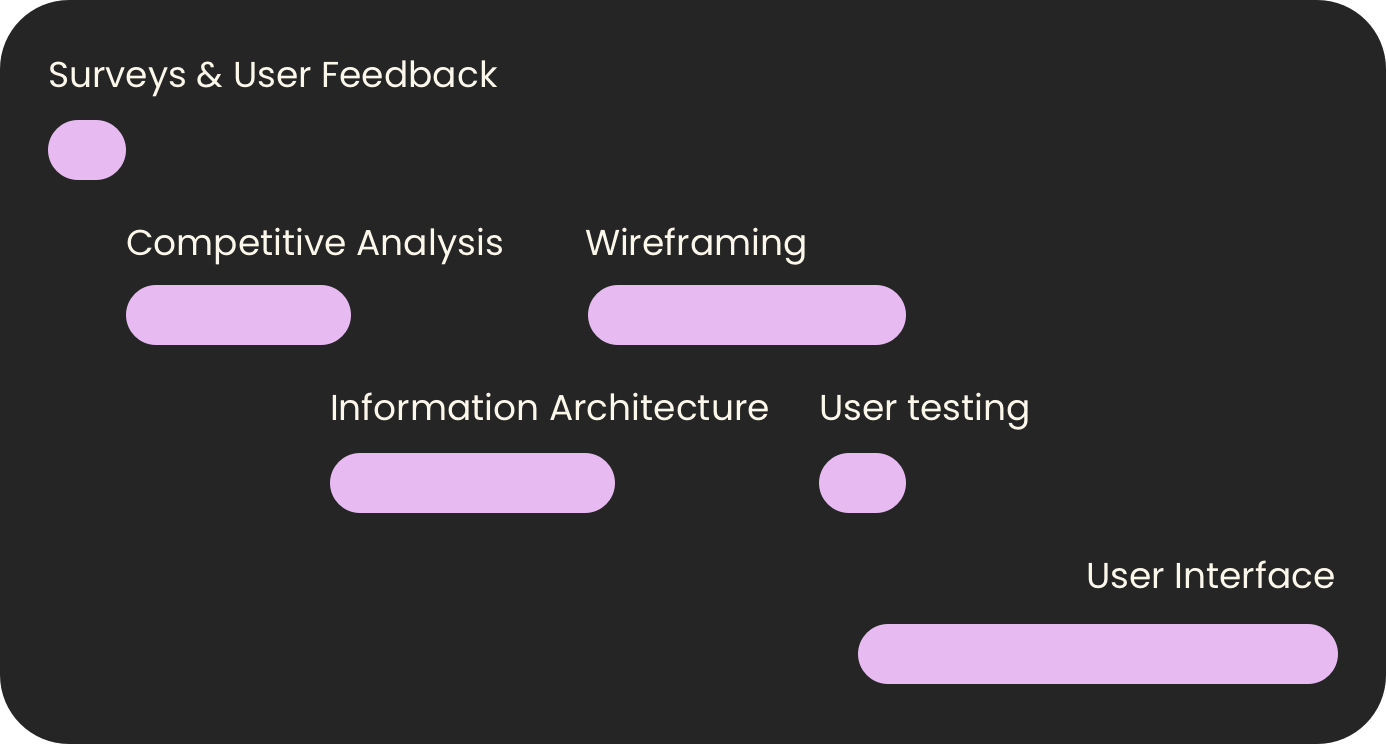Open the Information Architecture bar
1386x744 pixels.
[x=472, y=483]
